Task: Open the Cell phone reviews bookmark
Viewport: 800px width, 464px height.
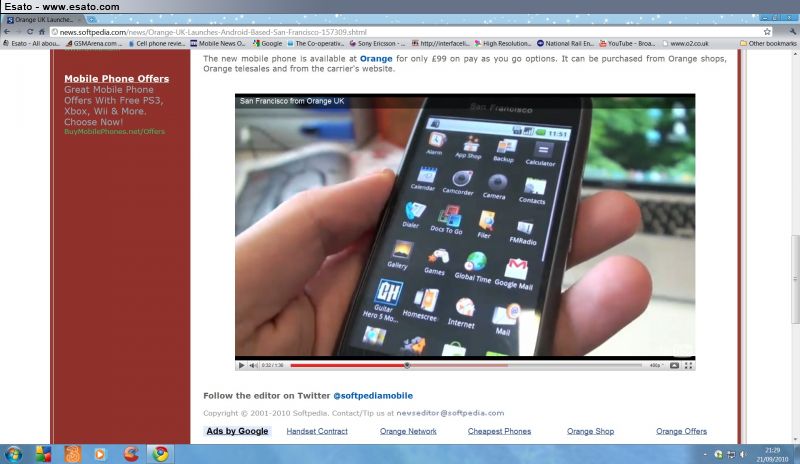Action: (x=157, y=43)
